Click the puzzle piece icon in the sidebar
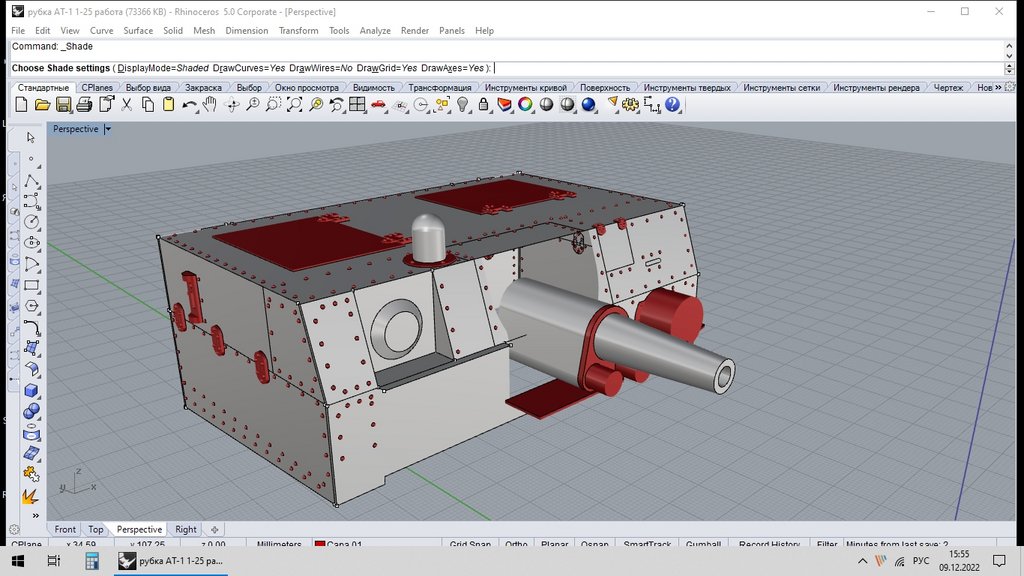The image size is (1024, 576). 31,475
